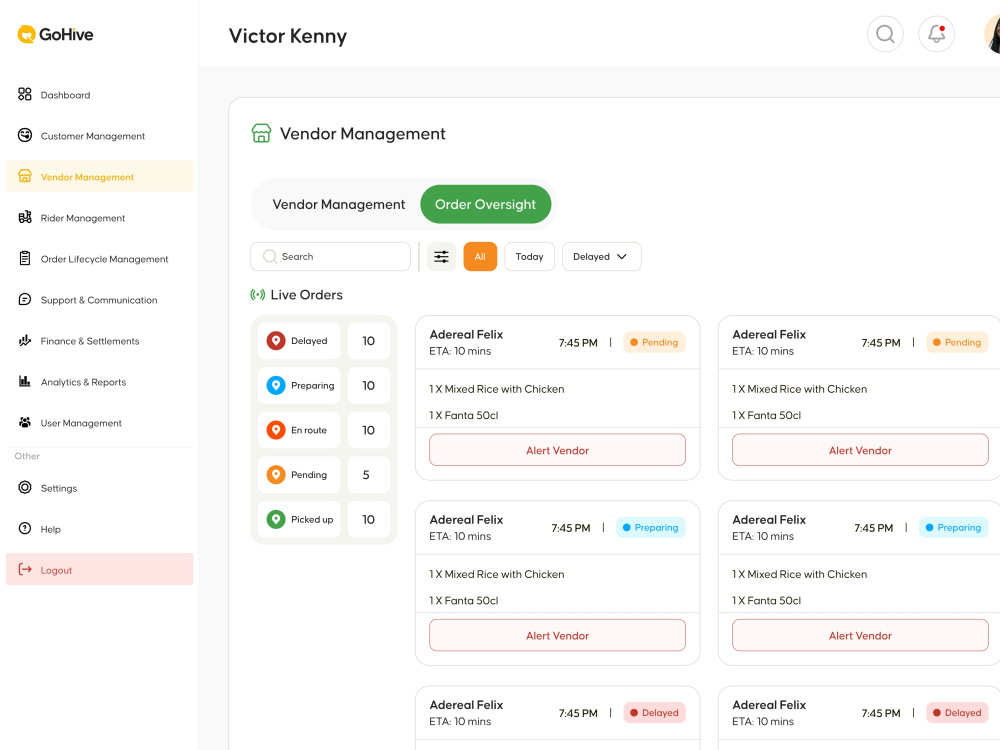Go to Customer Management menu item

pyautogui.click(x=99, y=135)
